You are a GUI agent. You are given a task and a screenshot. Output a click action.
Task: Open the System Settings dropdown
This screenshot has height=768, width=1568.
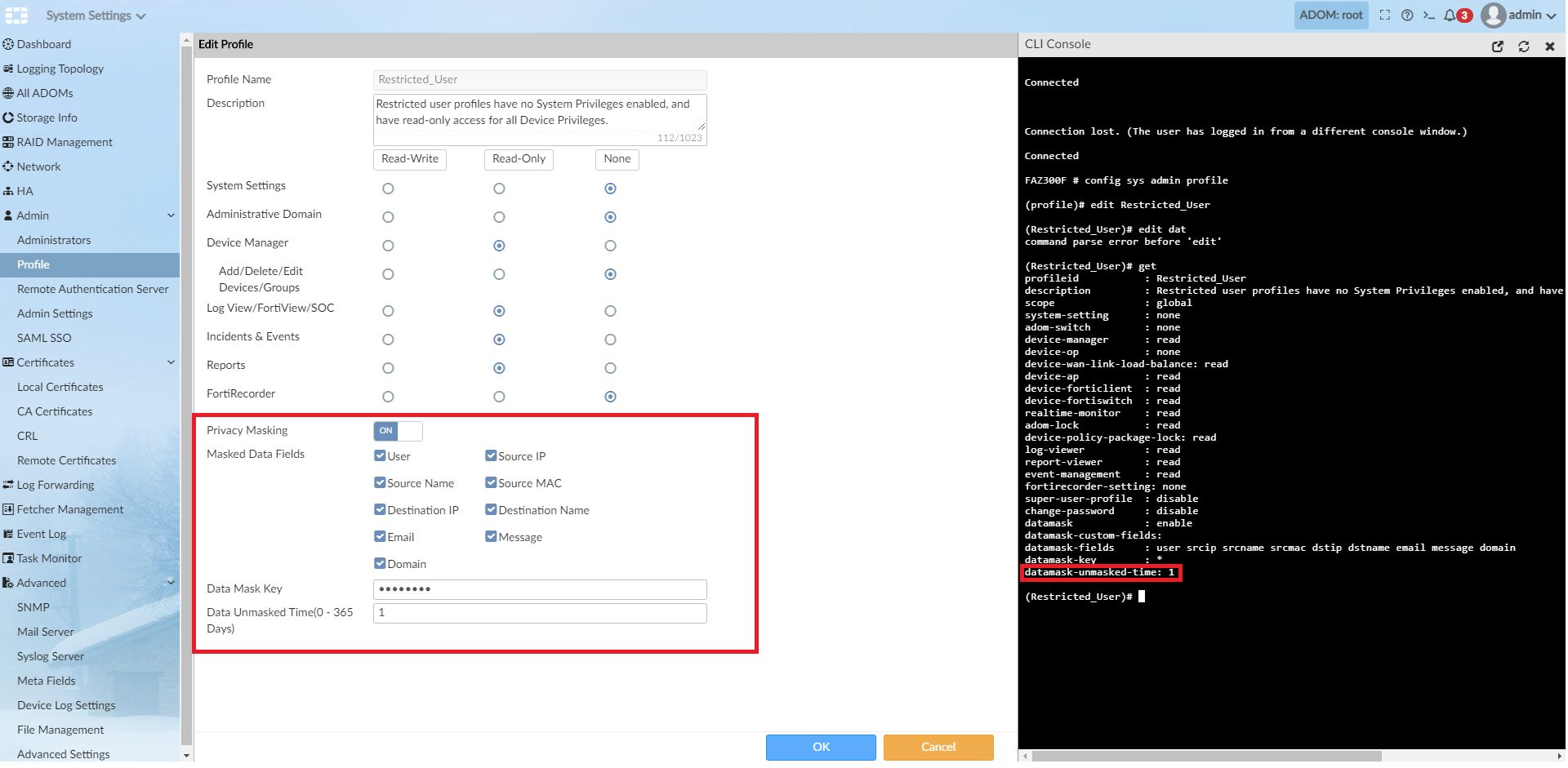(96, 16)
